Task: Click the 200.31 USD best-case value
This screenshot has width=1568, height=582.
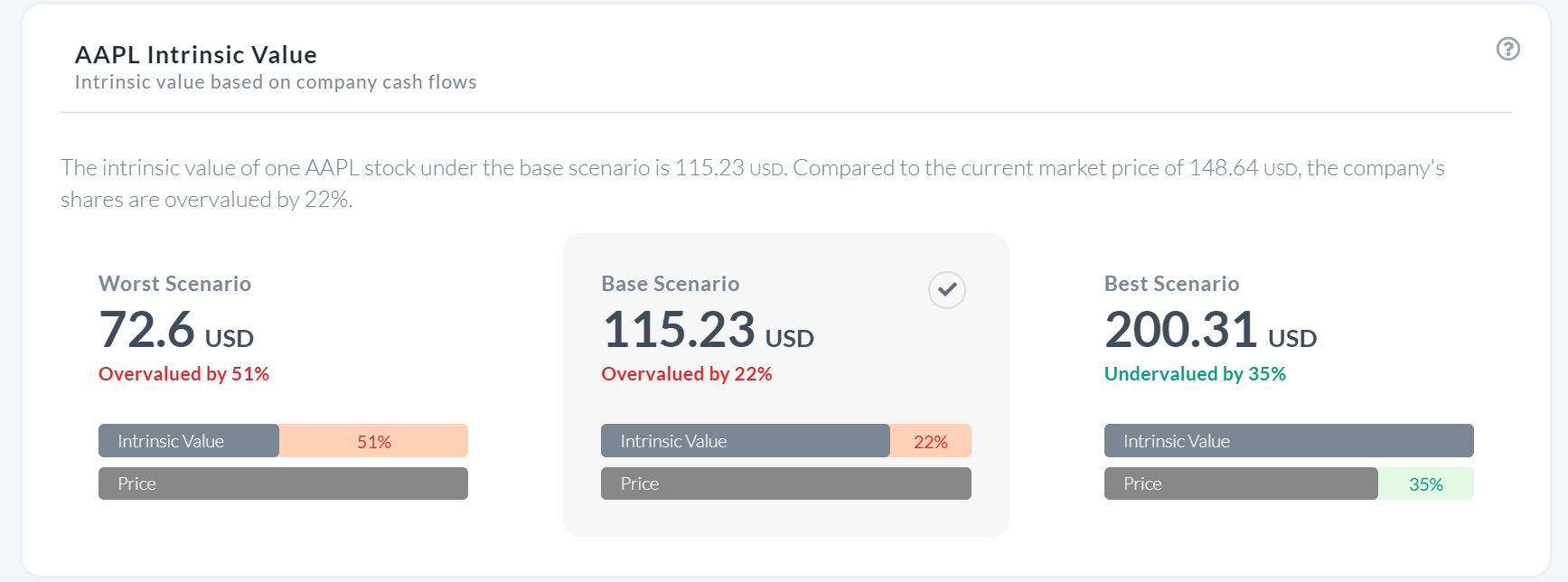Action: point(1210,330)
